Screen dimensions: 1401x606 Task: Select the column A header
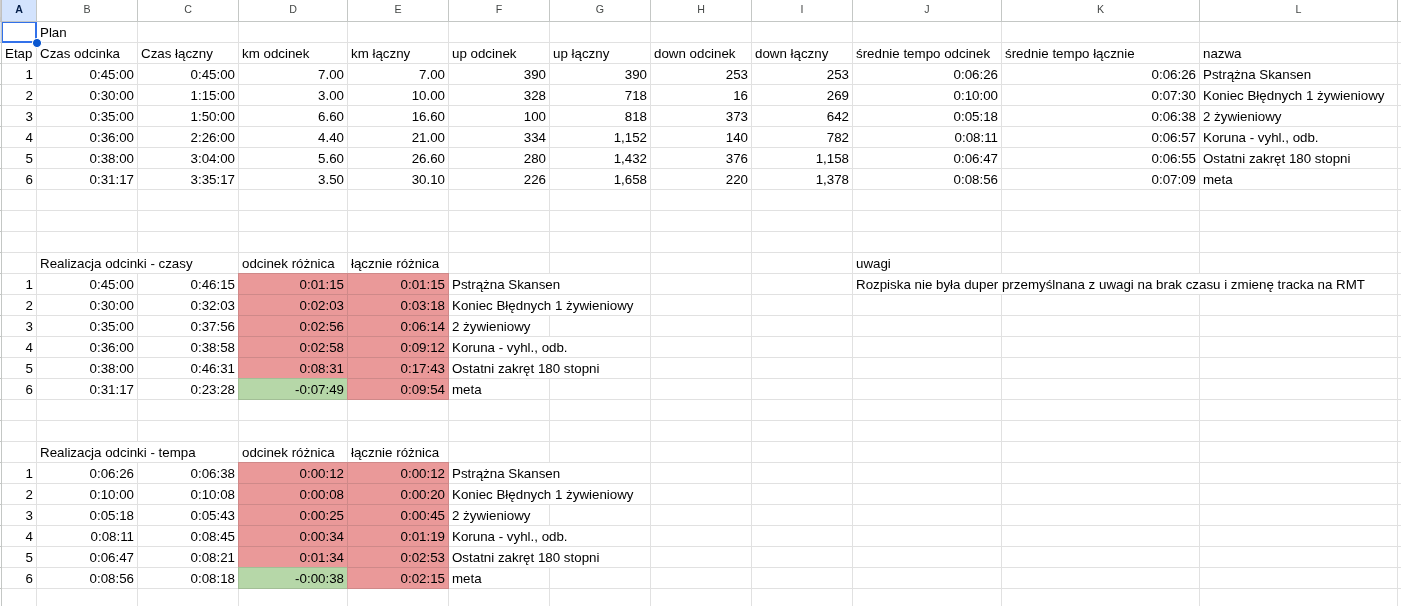tap(19, 10)
